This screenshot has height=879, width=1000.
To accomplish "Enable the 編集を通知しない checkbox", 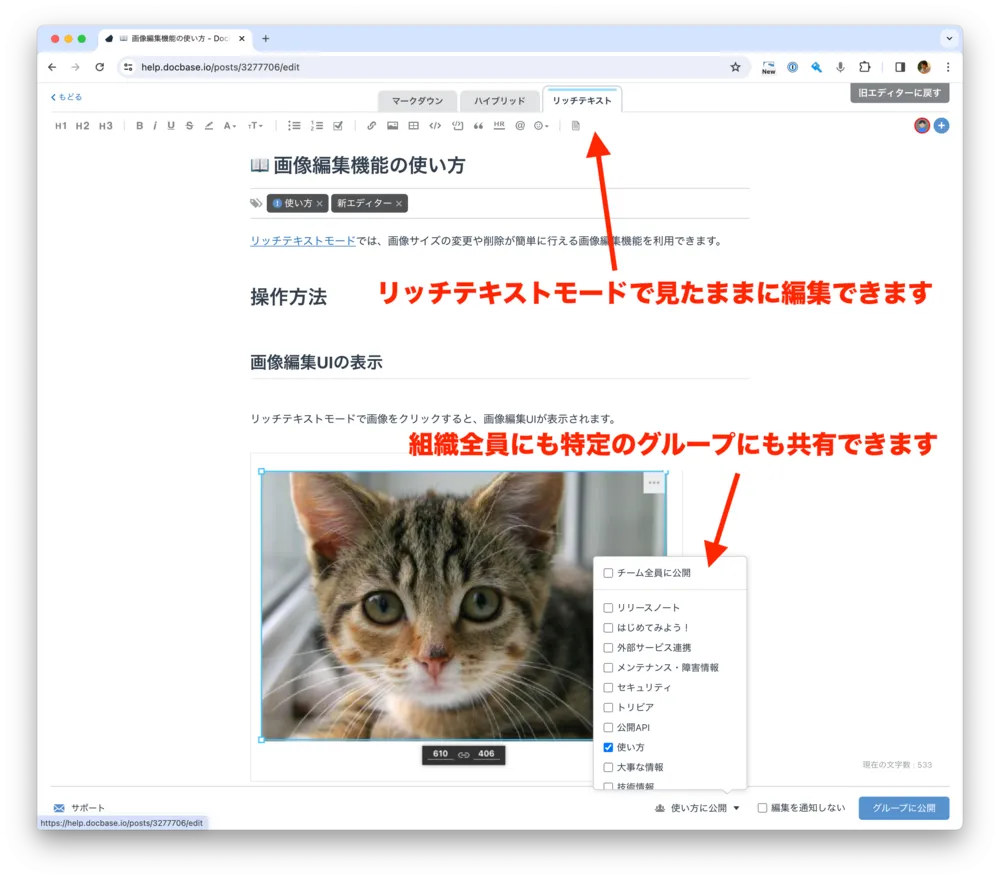I will [x=762, y=808].
